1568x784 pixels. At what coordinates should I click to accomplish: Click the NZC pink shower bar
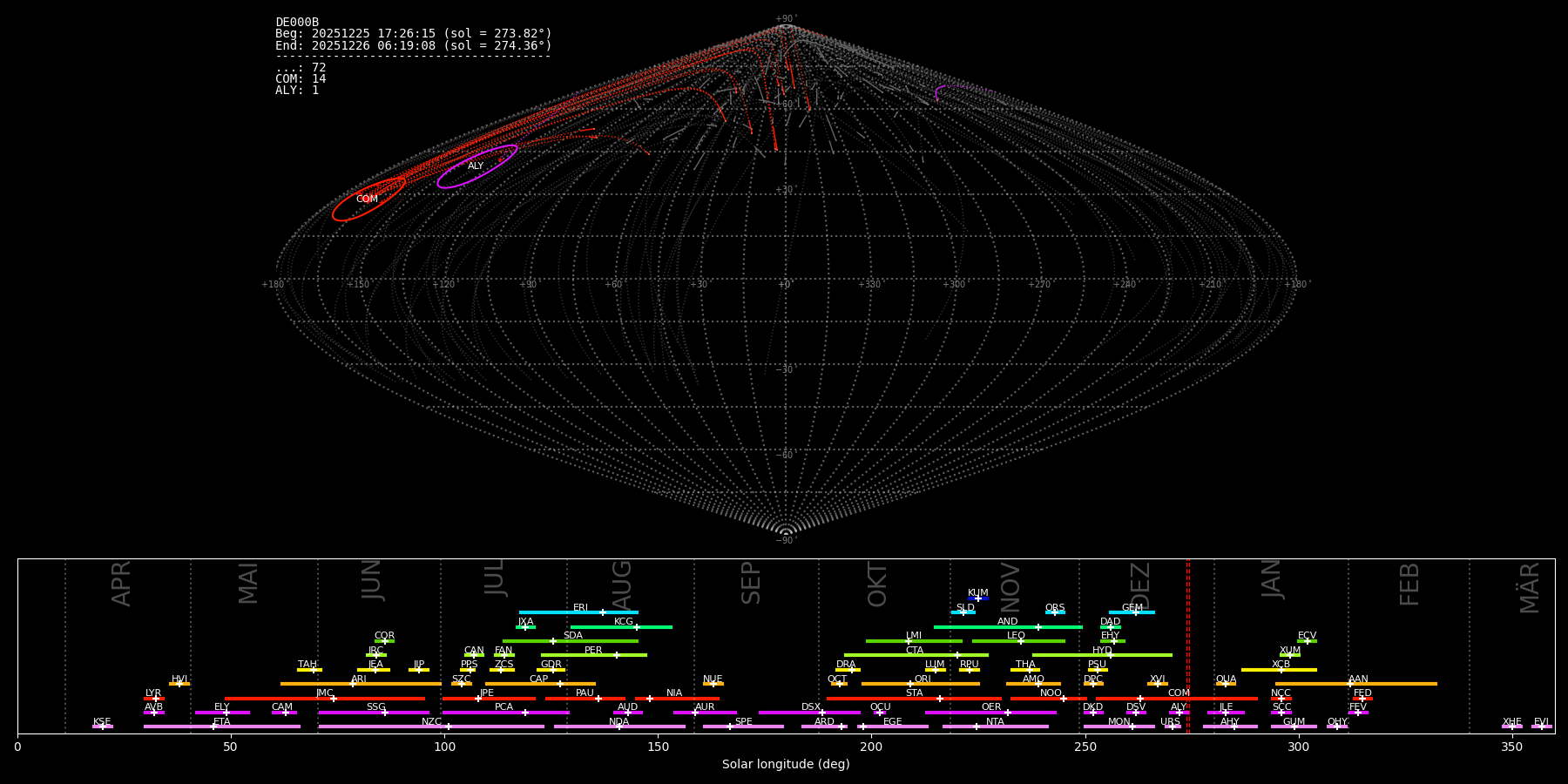click(x=431, y=727)
